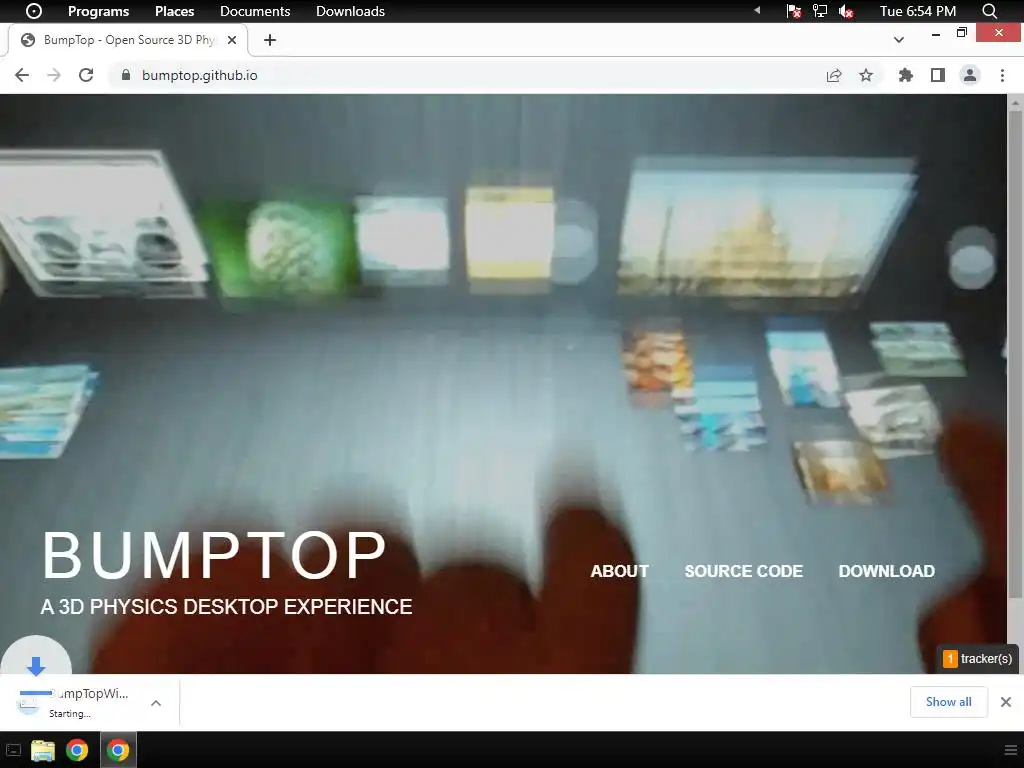Expand the tab search chevron

899,40
